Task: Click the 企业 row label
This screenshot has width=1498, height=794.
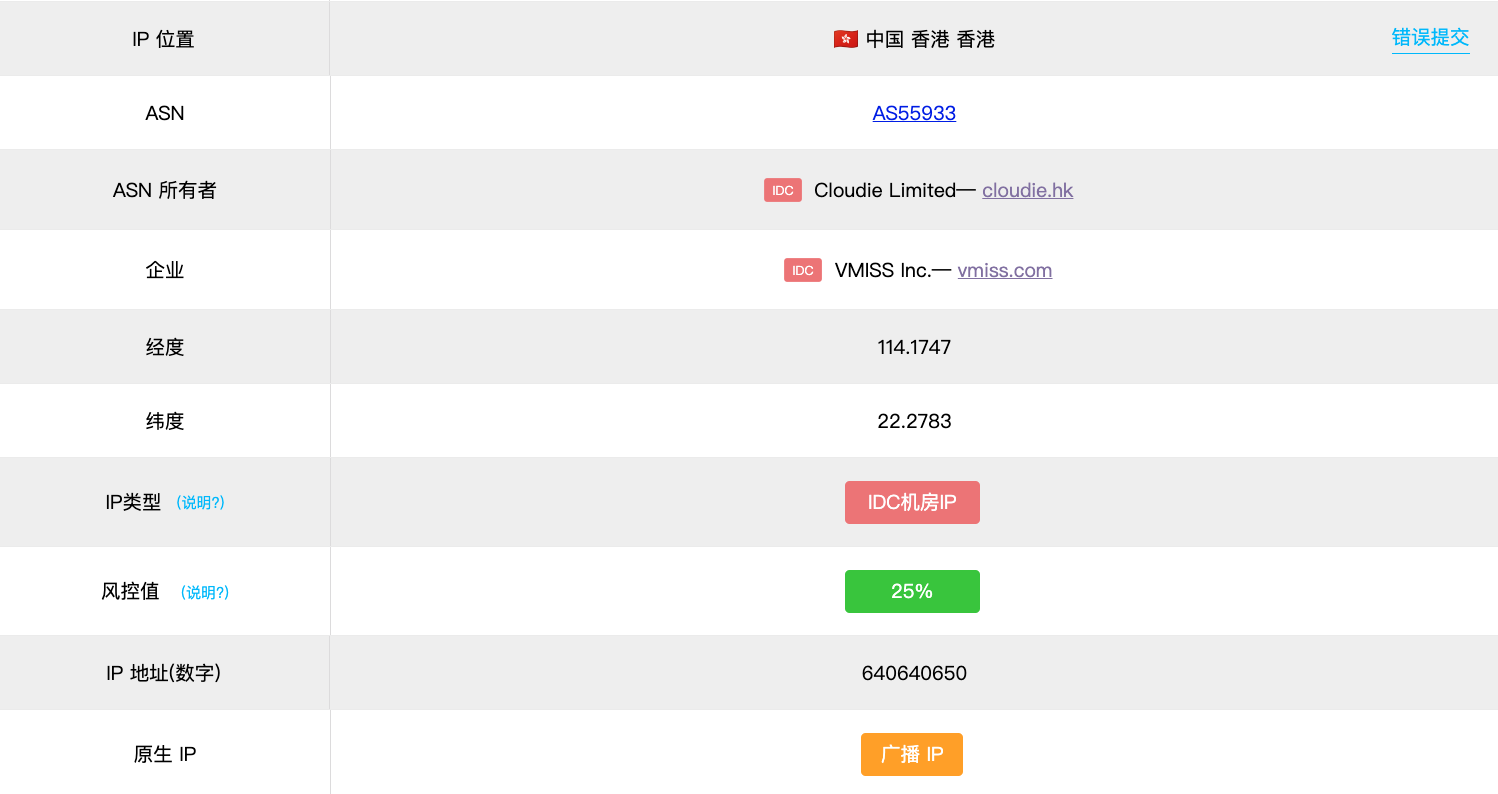Action: 165,270
